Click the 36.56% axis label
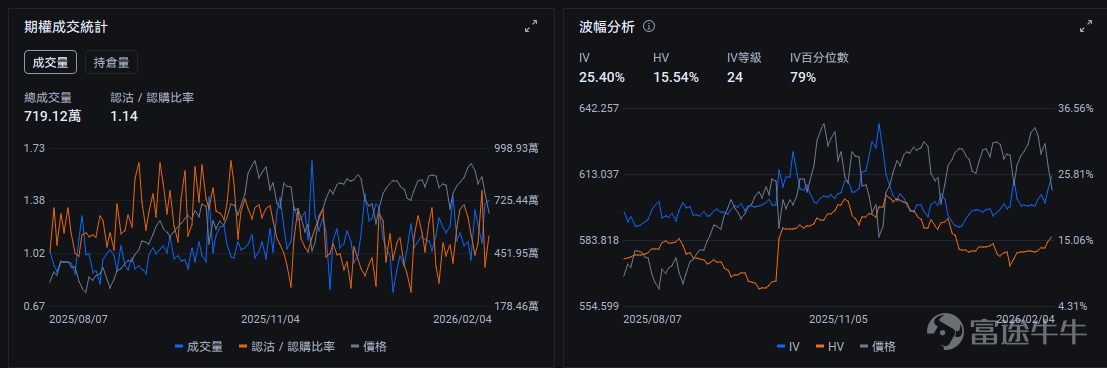 click(x=1076, y=108)
